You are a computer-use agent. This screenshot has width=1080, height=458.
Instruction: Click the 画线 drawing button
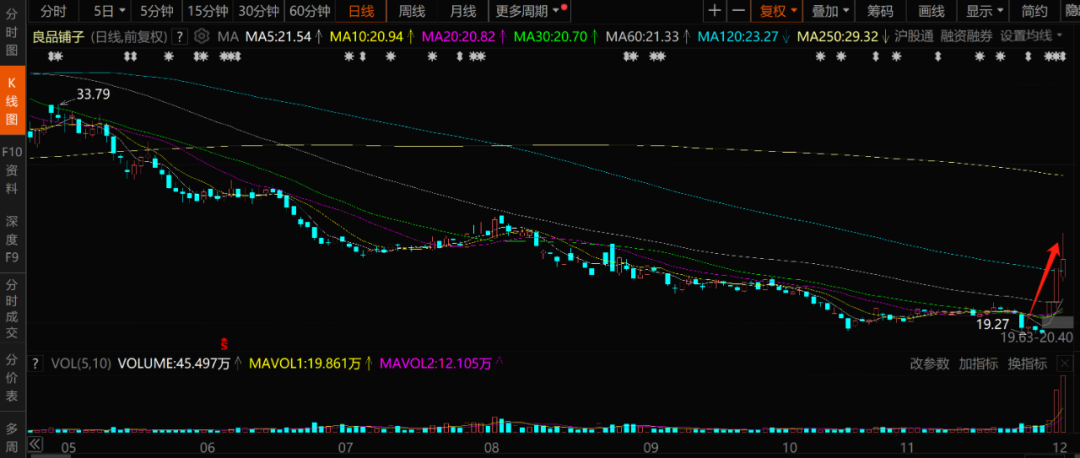tap(931, 10)
